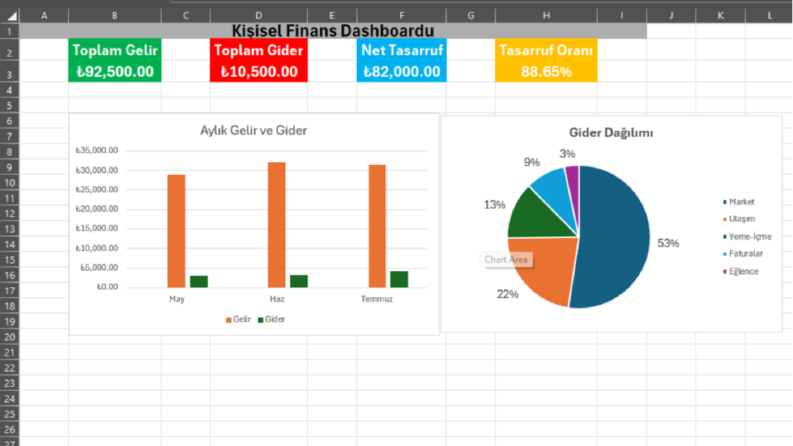Viewport: 793px width, 446px height.
Task: Click the ₺0.00 axis value
Action: 107,287
